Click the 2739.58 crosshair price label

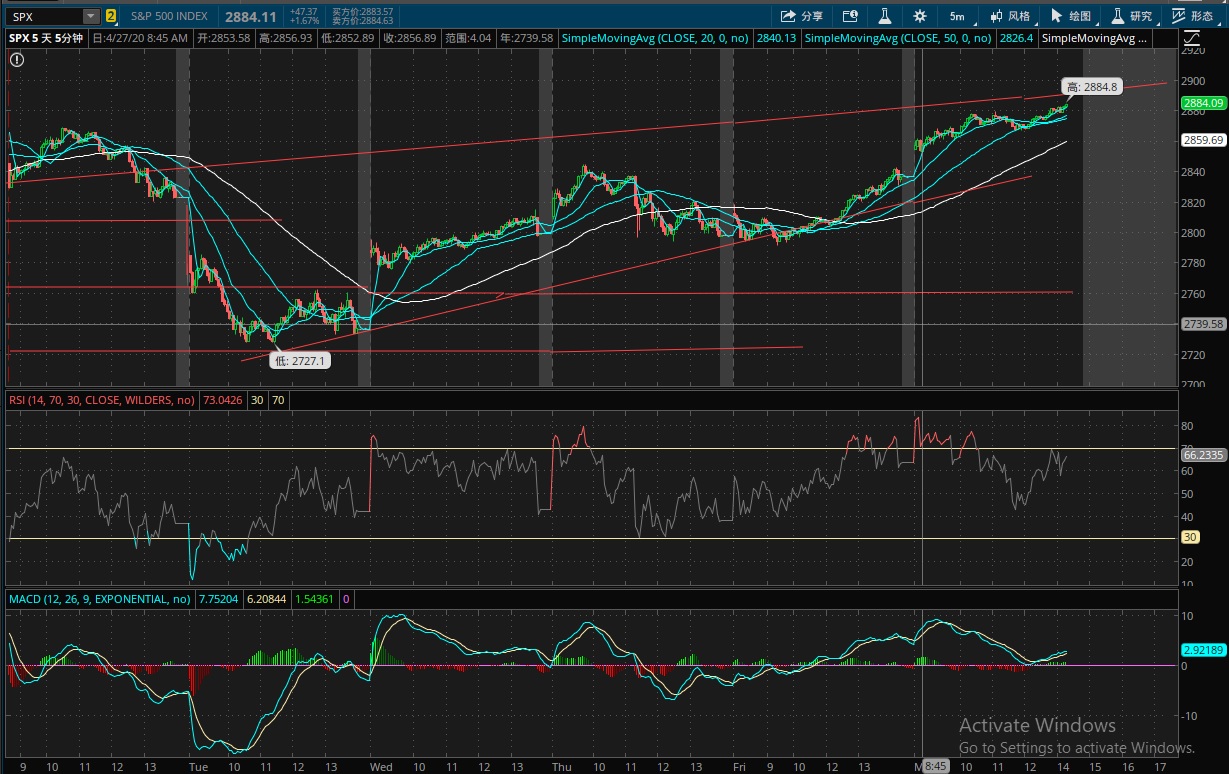tap(1203, 324)
